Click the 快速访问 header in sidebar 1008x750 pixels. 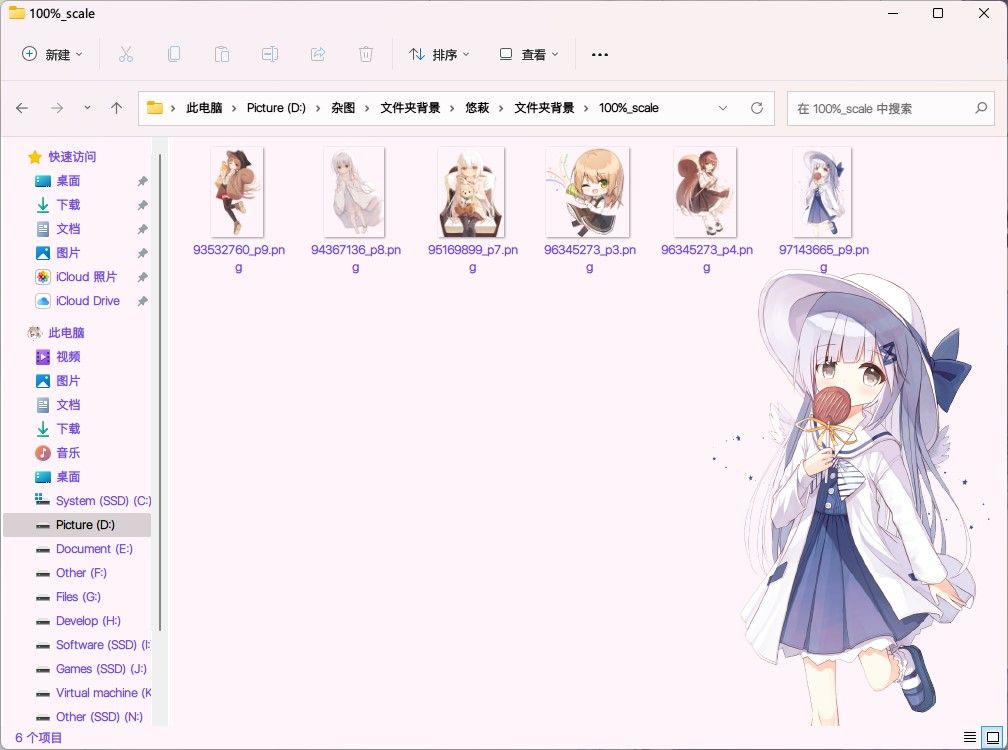72,157
